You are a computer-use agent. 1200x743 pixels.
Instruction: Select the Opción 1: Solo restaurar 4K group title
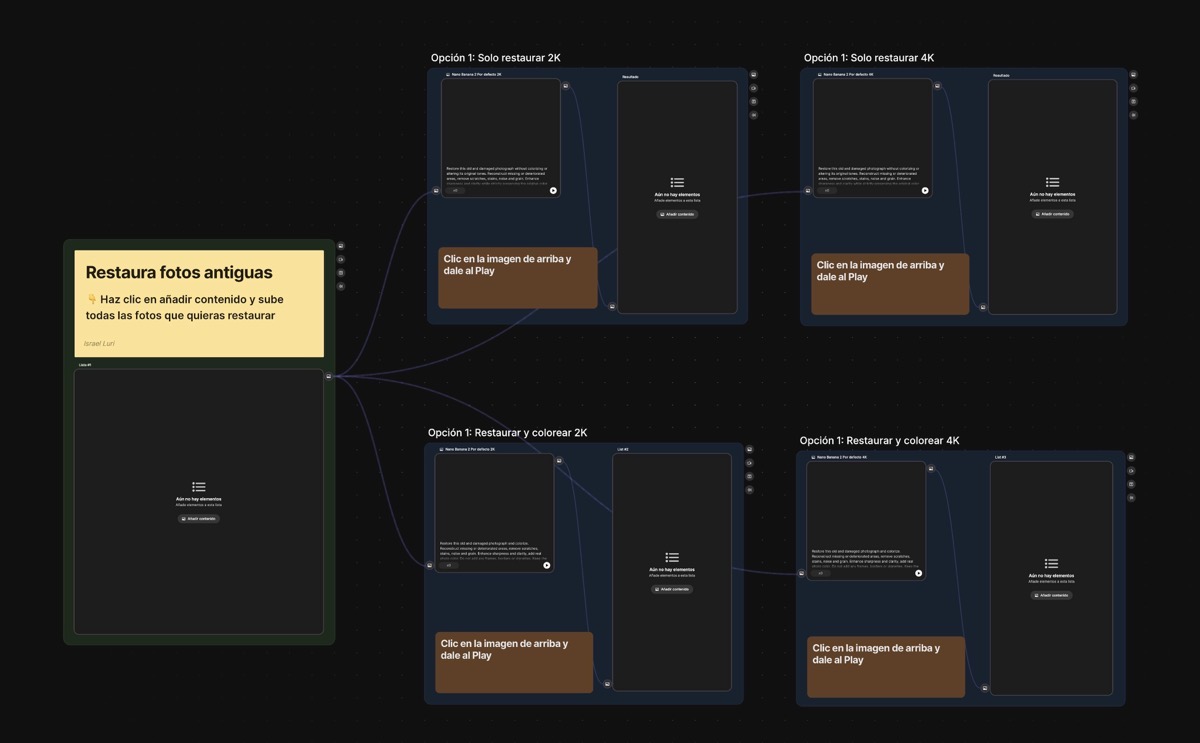(866, 57)
